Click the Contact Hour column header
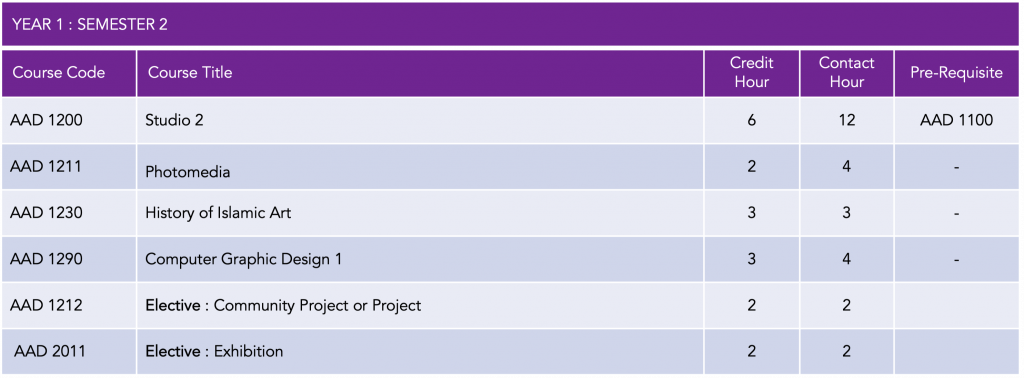 pos(846,72)
